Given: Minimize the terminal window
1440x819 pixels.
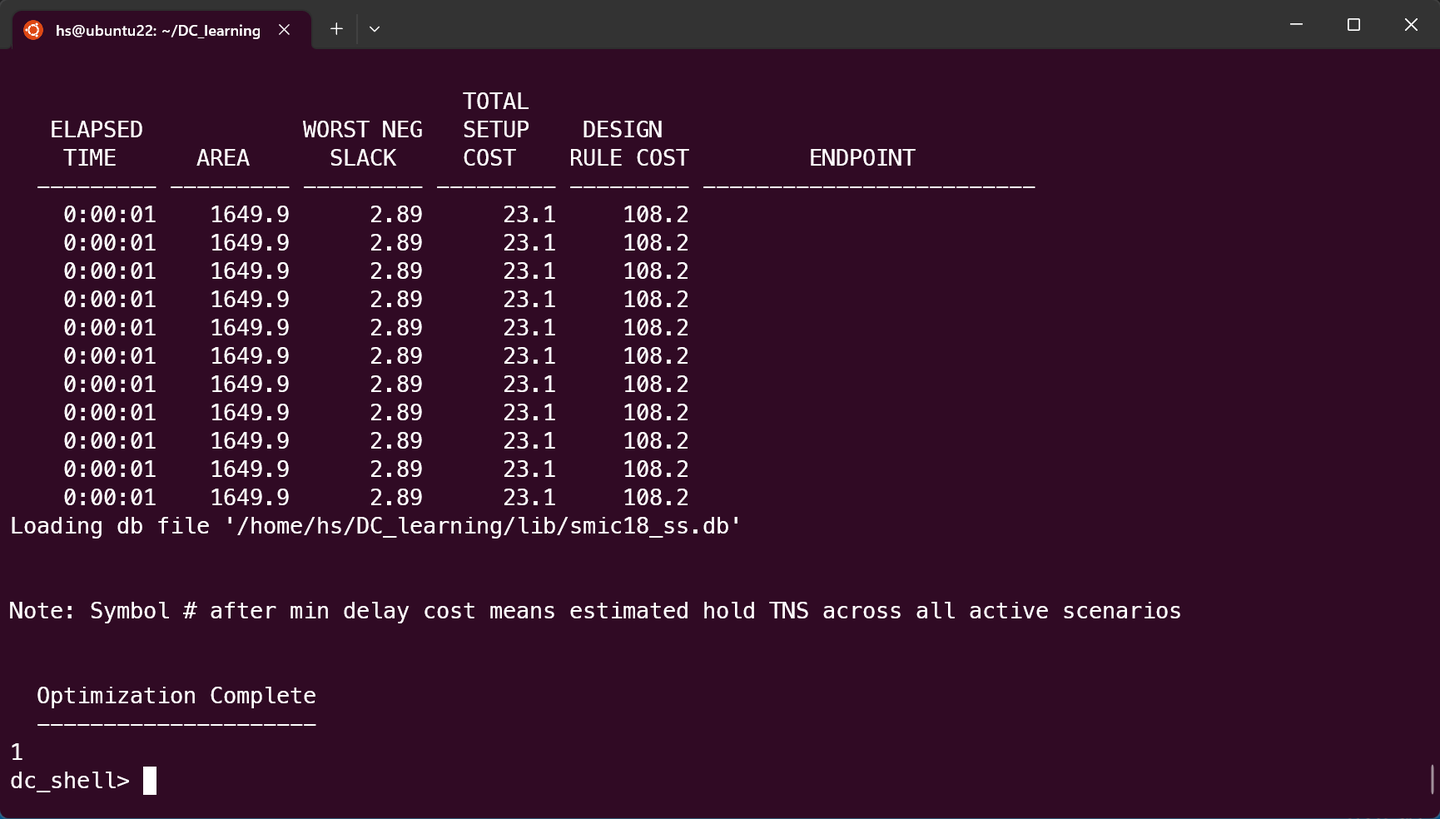Looking at the screenshot, I should pos(1296,24).
